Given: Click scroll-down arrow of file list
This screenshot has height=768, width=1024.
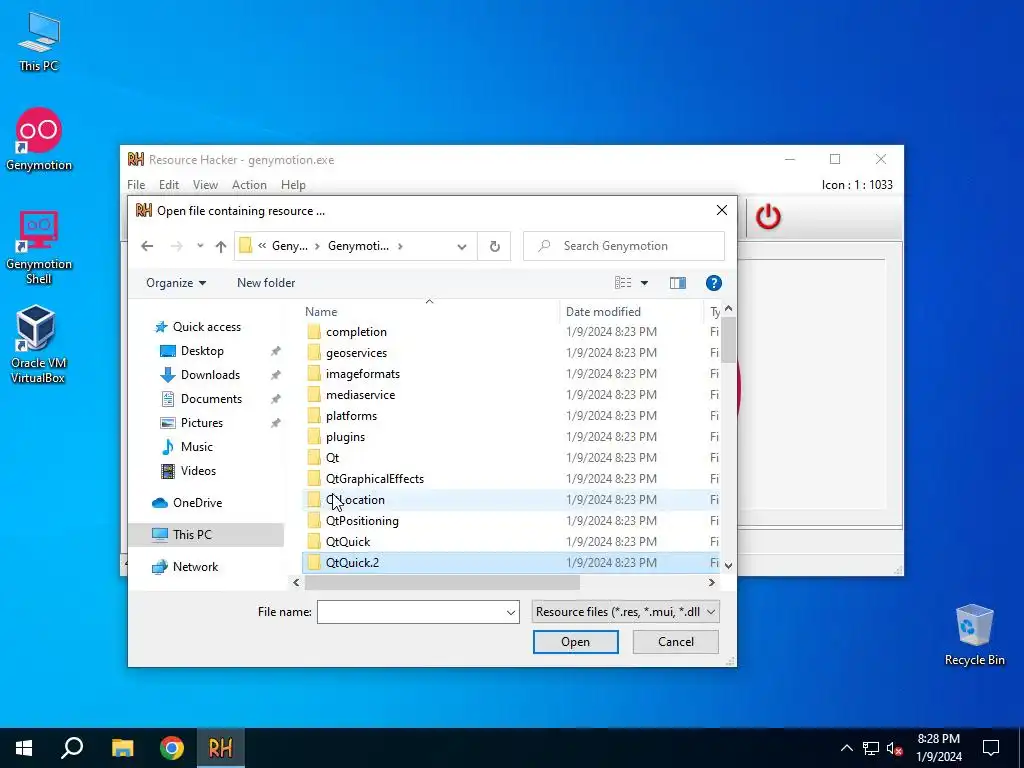Looking at the screenshot, I should click(728, 566).
